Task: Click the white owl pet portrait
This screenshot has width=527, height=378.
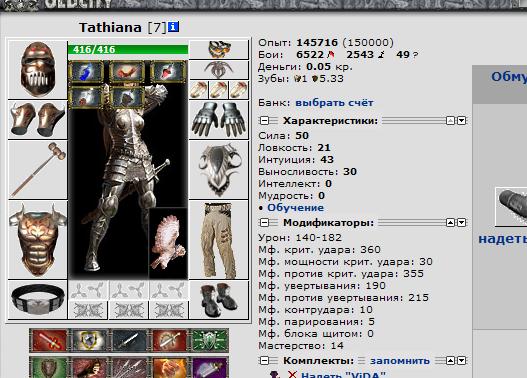Action: (168, 244)
